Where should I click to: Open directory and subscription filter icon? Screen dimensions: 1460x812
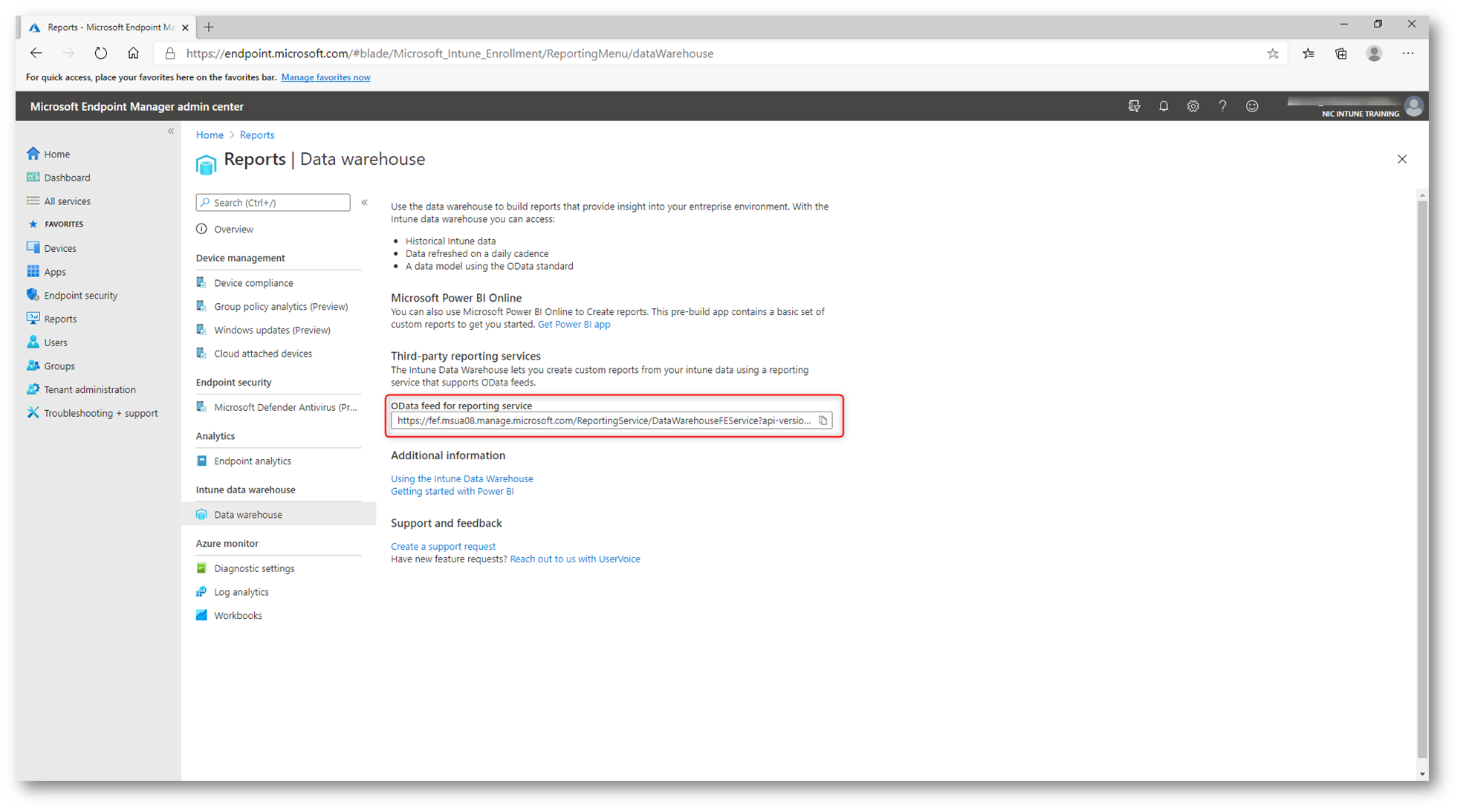pyautogui.click(x=1134, y=106)
